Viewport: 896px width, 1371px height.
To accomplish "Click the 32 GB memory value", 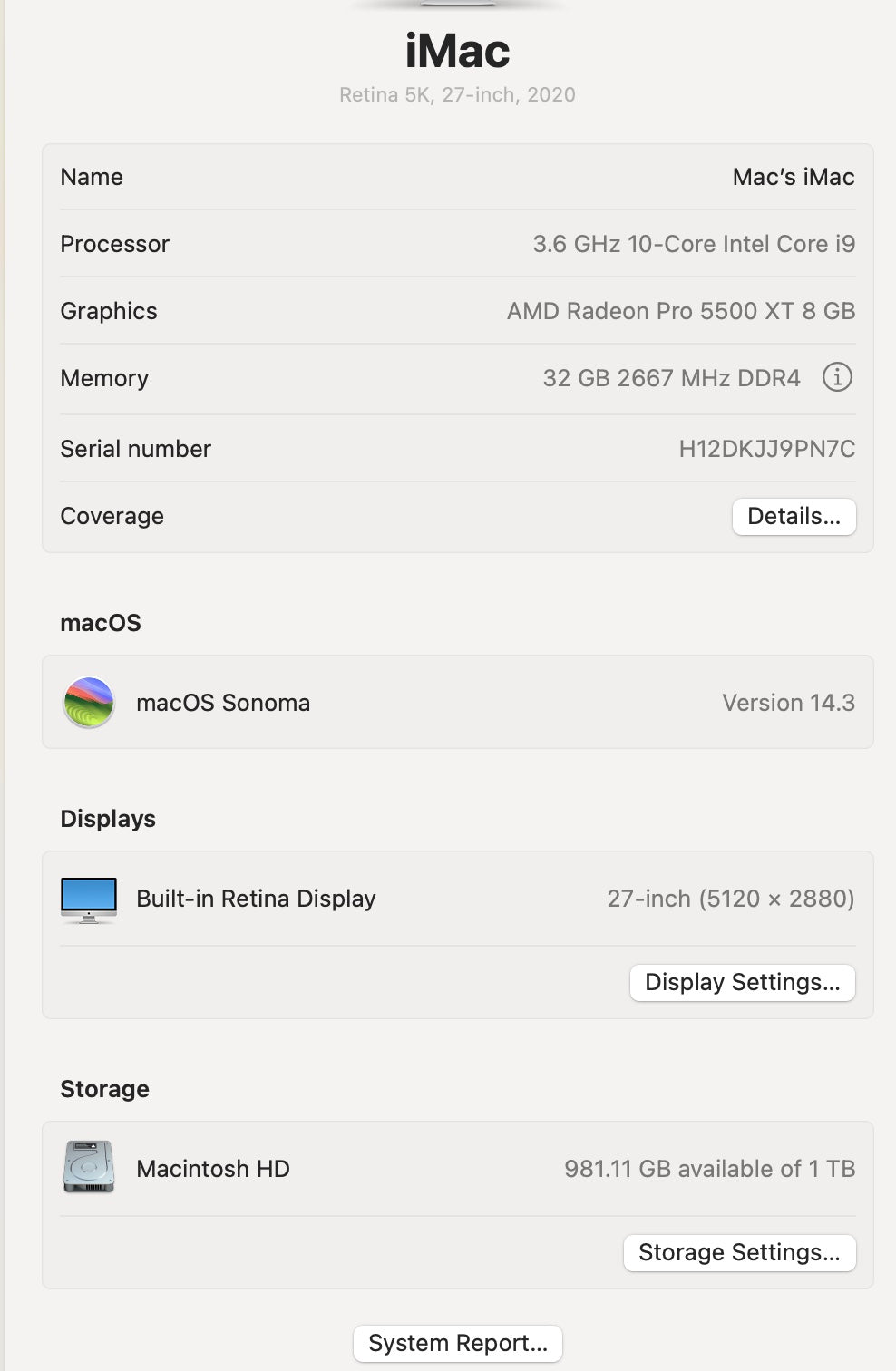I will point(671,378).
